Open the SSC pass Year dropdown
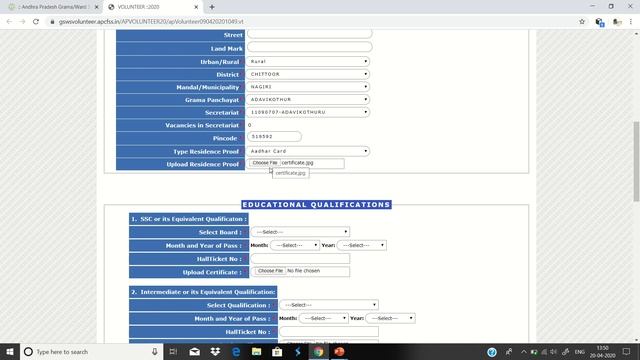The image size is (640, 360). [x=362, y=245]
